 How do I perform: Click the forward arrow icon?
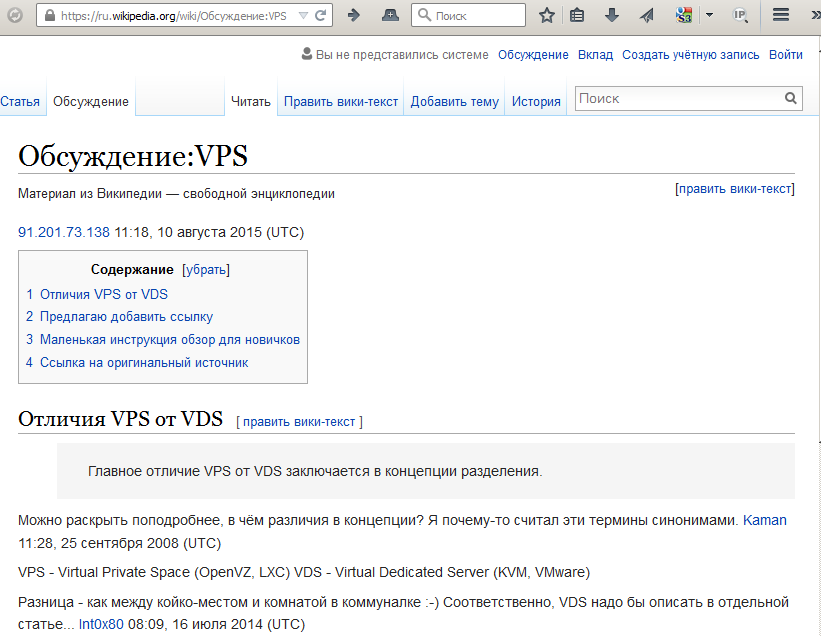pyautogui.click(x=353, y=15)
